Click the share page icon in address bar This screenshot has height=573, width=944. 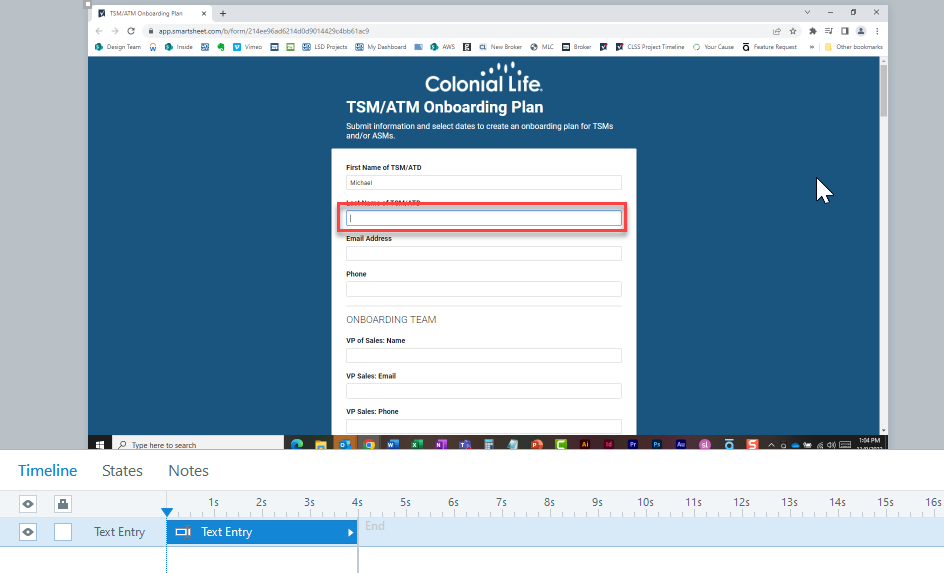(x=777, y=31)
